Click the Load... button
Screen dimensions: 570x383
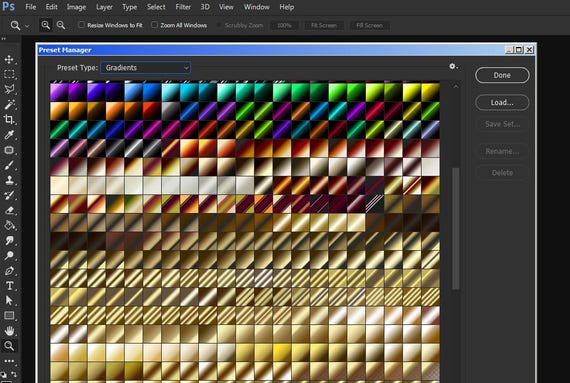502,102
